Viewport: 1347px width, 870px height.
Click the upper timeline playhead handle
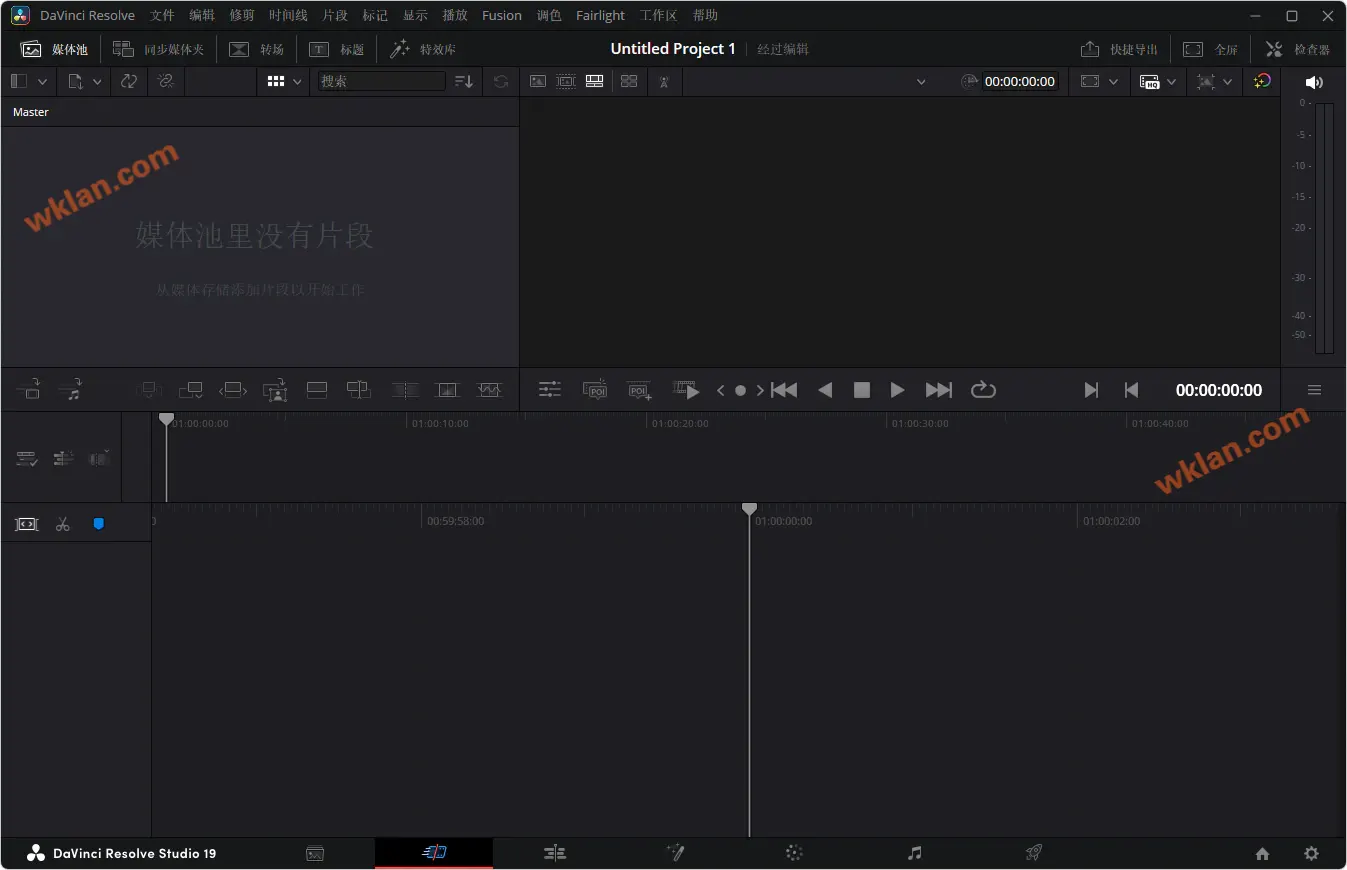point(166,420)
